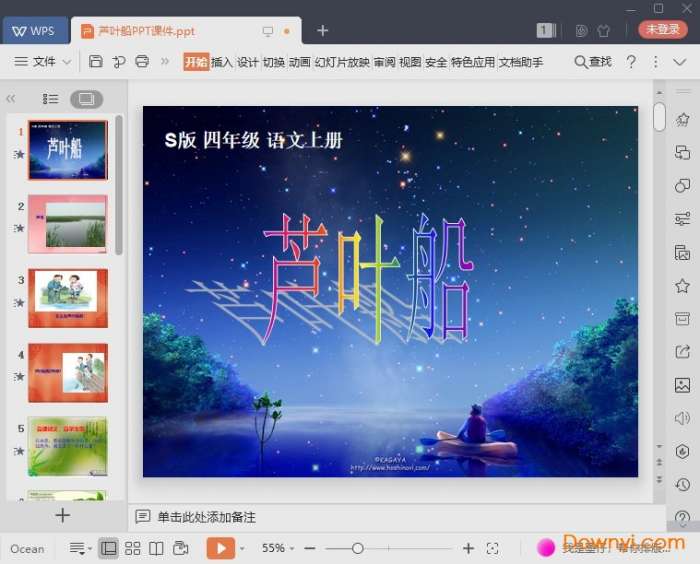The width and height of the screenshot is (700, 564).
Task: Open the share icon in right sidebar
Action: tap(682, 352)
